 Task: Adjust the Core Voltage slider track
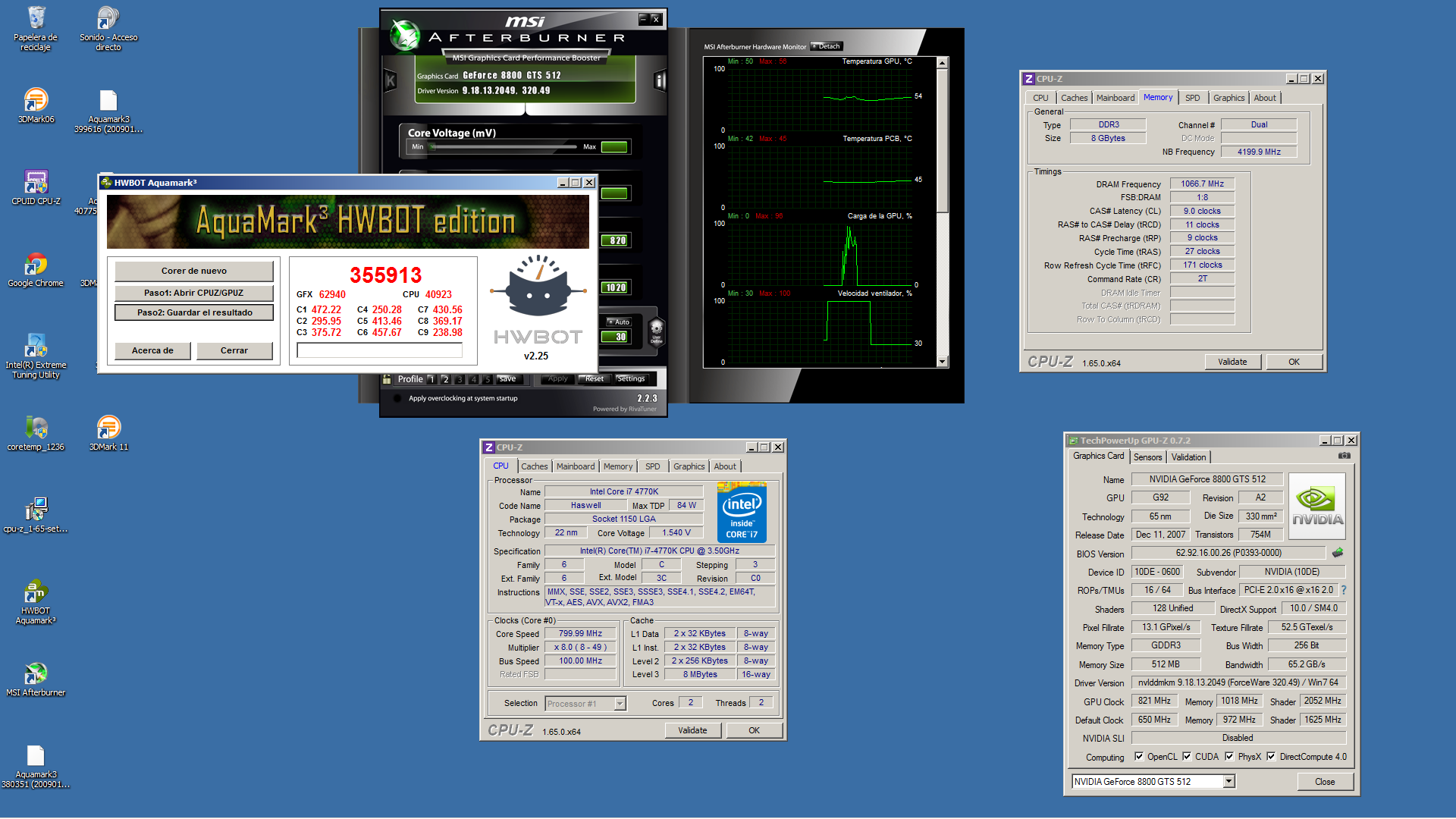pos(504,147)
